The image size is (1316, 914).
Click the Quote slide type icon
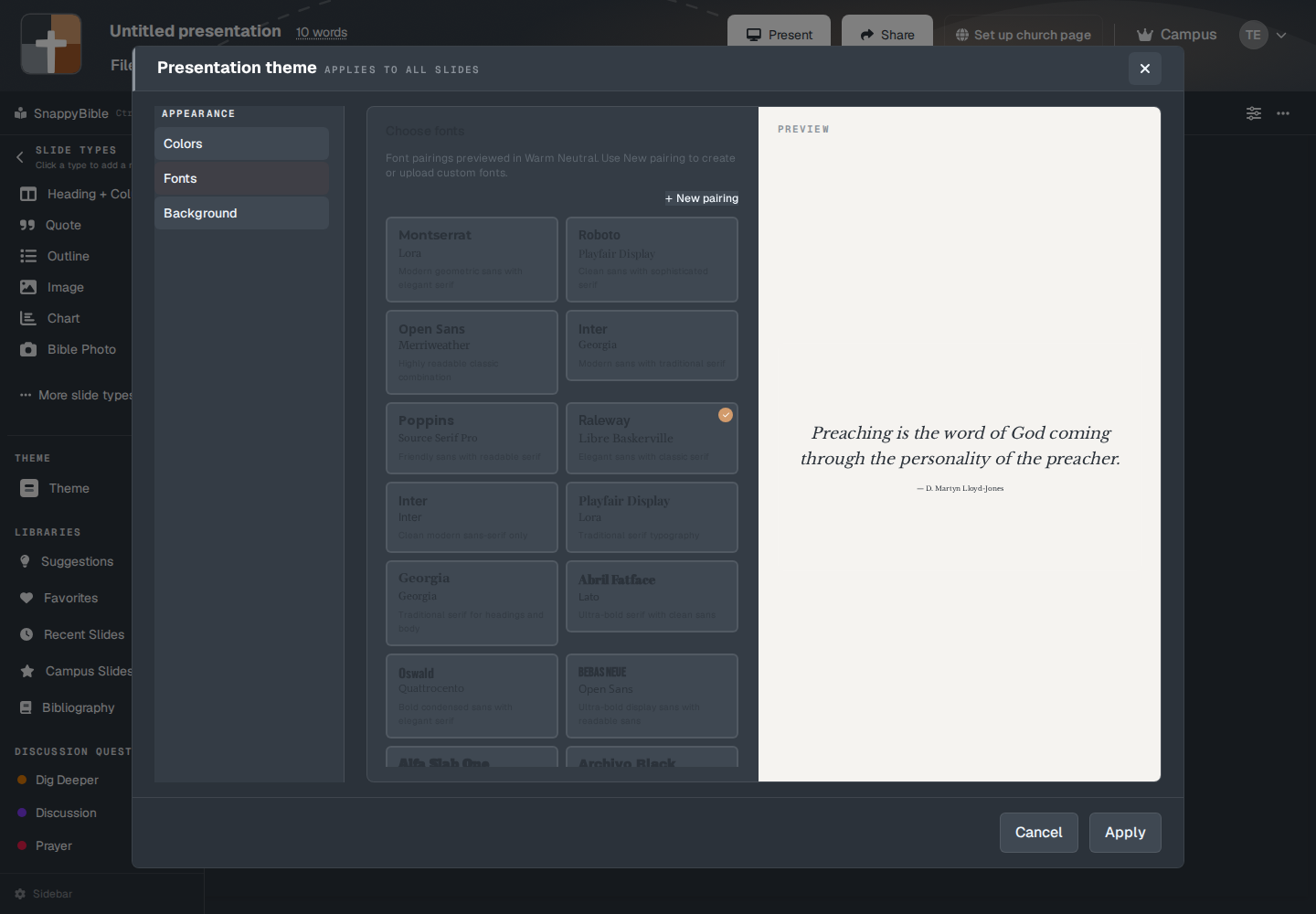coord(27,225)
